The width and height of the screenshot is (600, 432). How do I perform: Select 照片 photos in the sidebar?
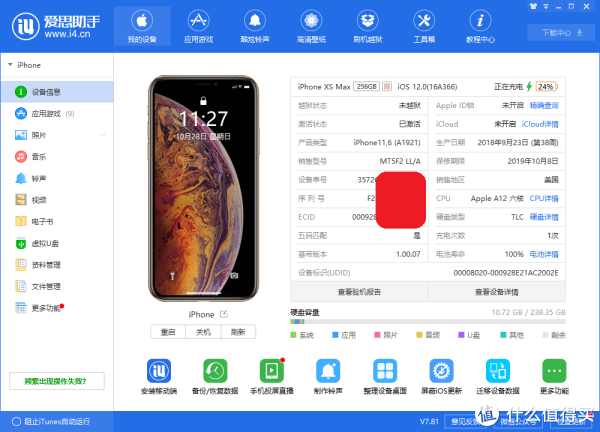pos(57,135)
